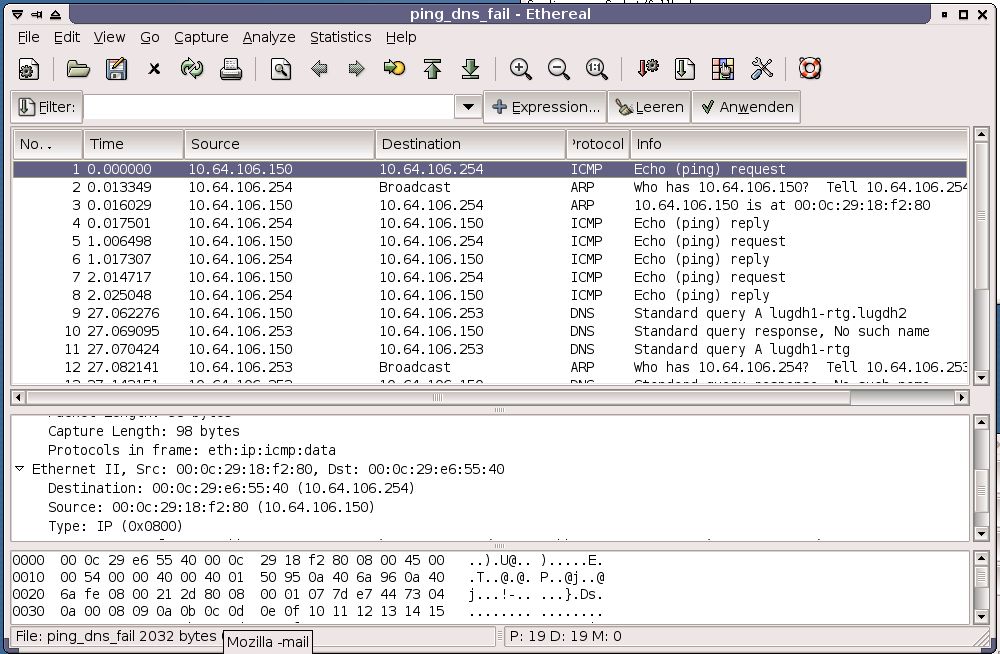Select the Type: IP (0x0800) detail line

115,526
